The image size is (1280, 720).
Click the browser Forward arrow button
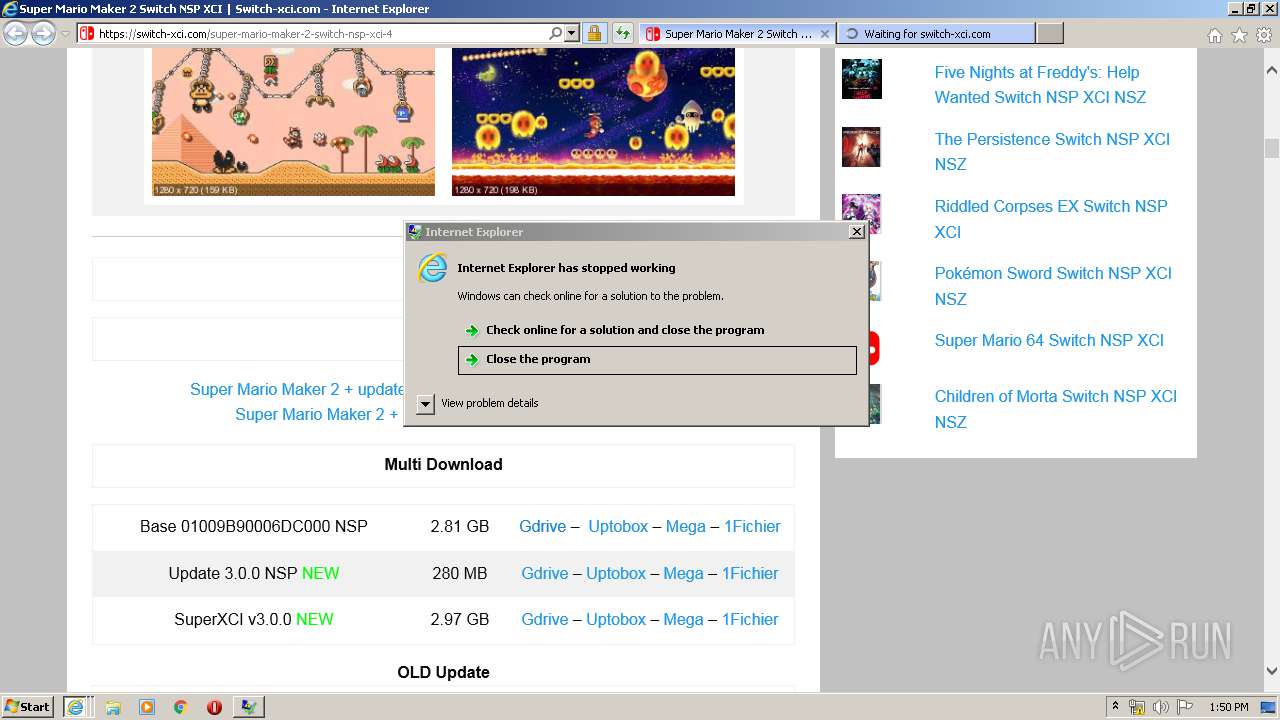tap(43, 33)
